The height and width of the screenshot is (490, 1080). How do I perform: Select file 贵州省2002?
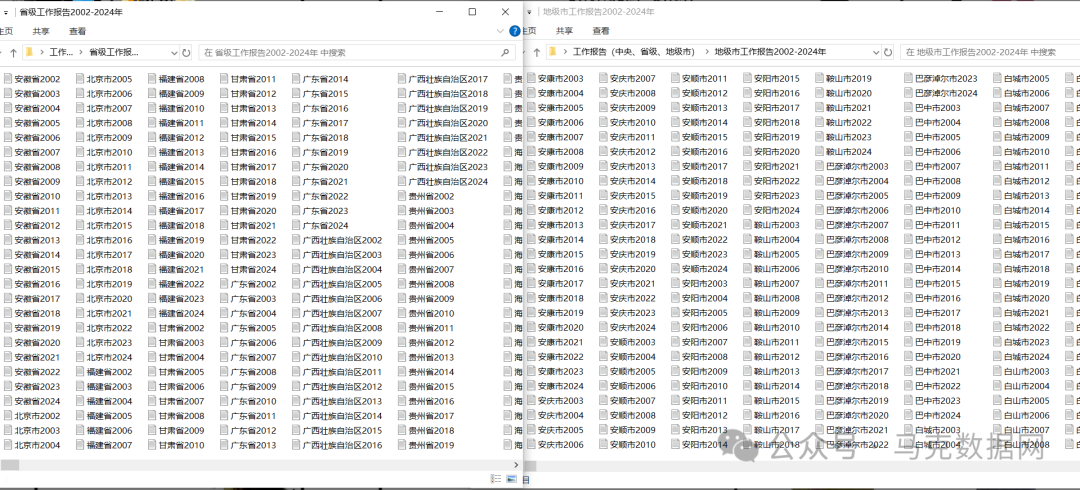(x=426, y=196)
